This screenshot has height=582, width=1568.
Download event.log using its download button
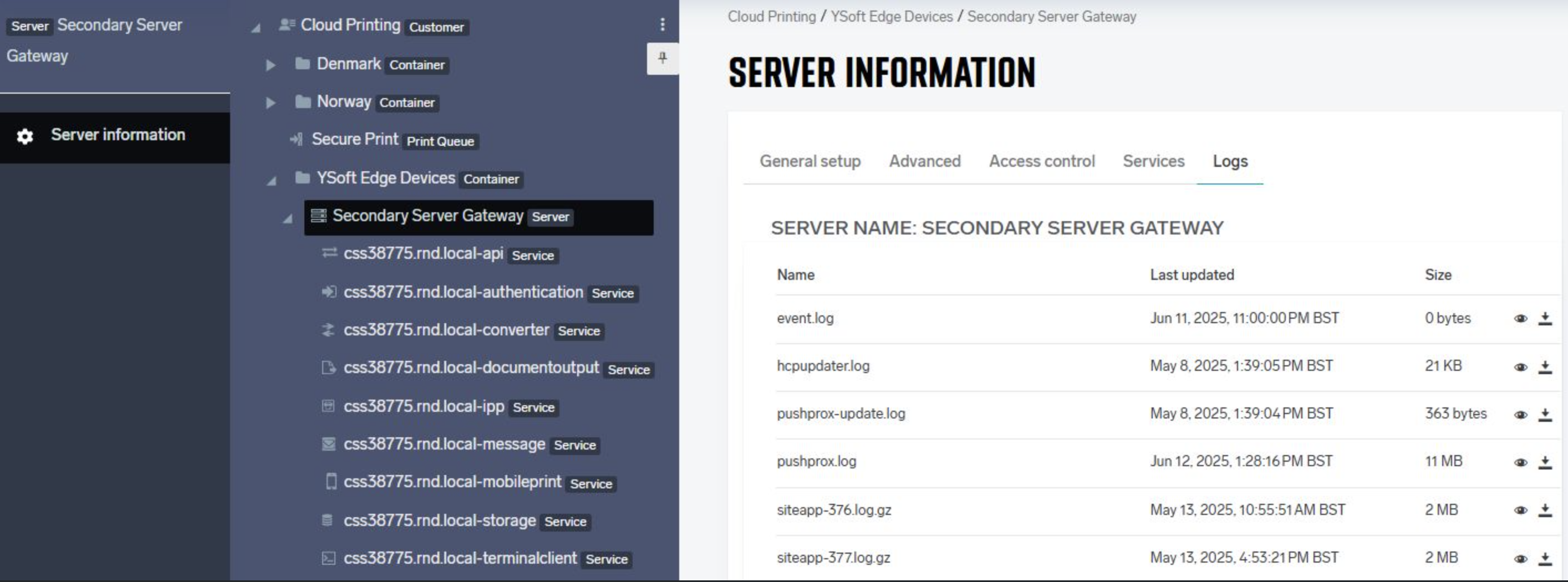pos(1545,318)
